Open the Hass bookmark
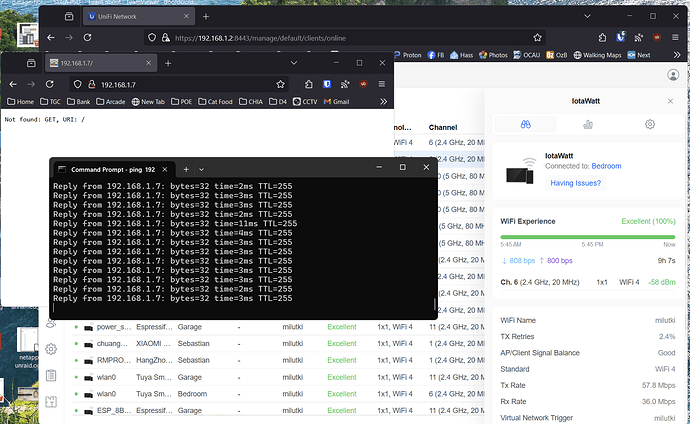Viewport: 690px width, 424px height. click(461, 55)
